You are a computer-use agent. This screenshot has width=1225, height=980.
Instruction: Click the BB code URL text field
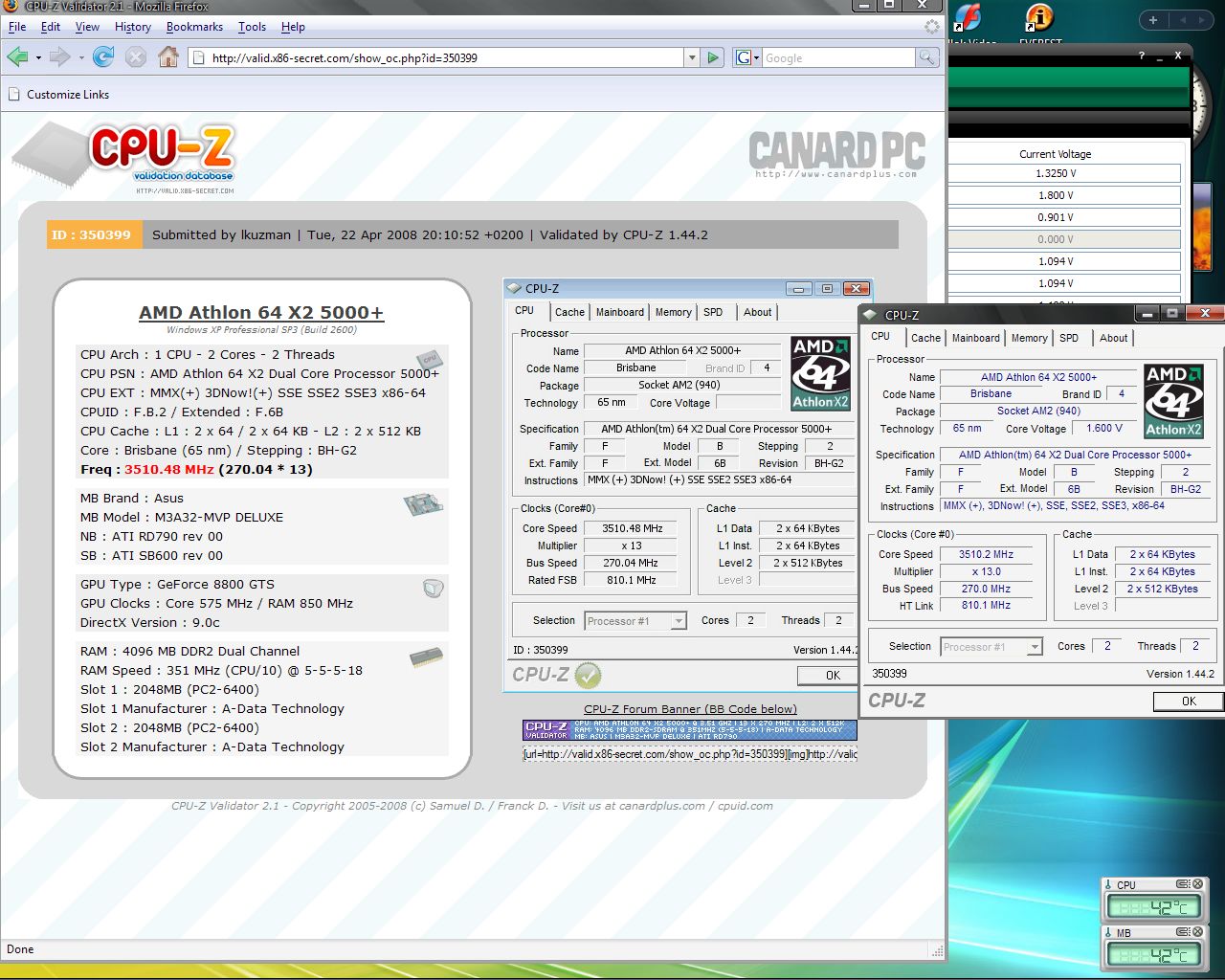coord(690,754)
